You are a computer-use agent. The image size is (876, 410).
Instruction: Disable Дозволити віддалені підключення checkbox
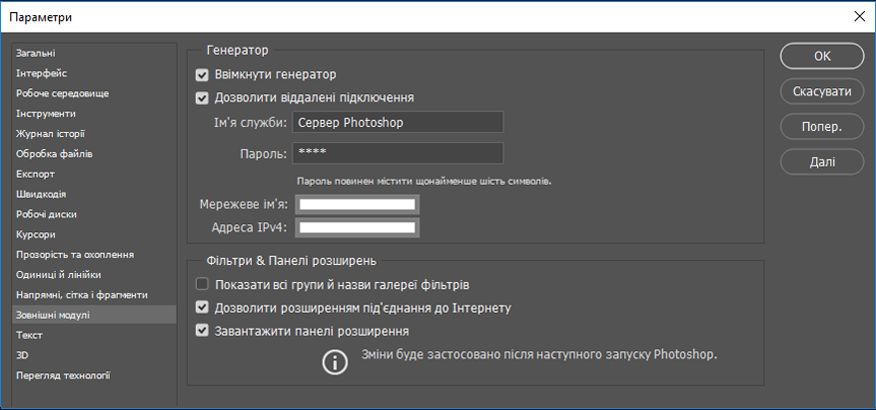point(203,98)
